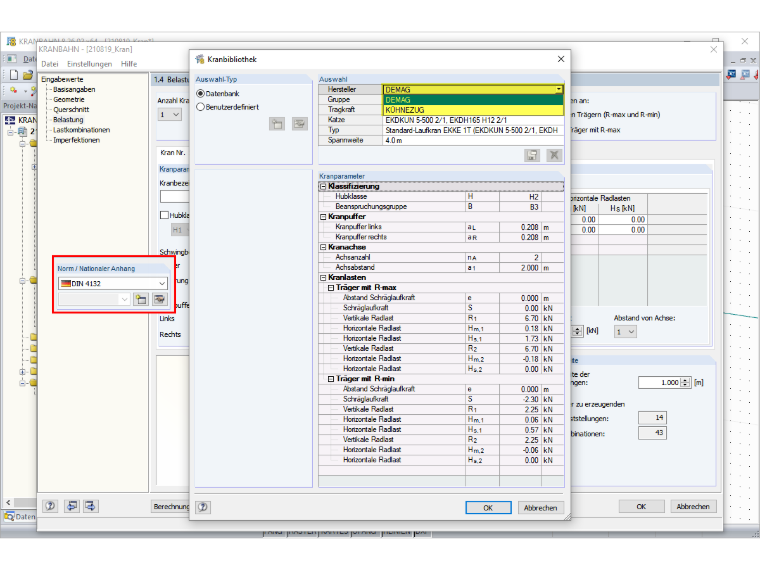The width and height of the screenshot is (760, 570).
Task: Select Geometrie in the tree
Action: click(x=69, y=99)
